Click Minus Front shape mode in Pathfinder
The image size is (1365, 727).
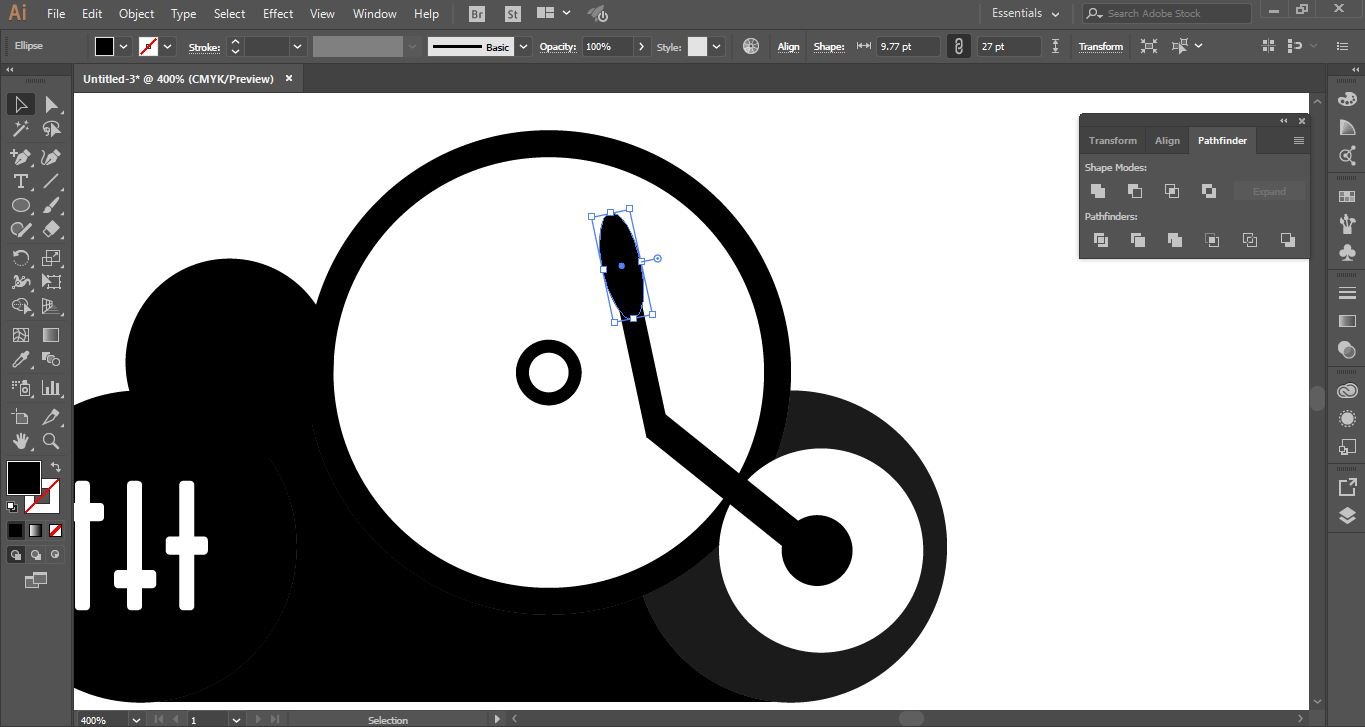(x=1135, y=191)
